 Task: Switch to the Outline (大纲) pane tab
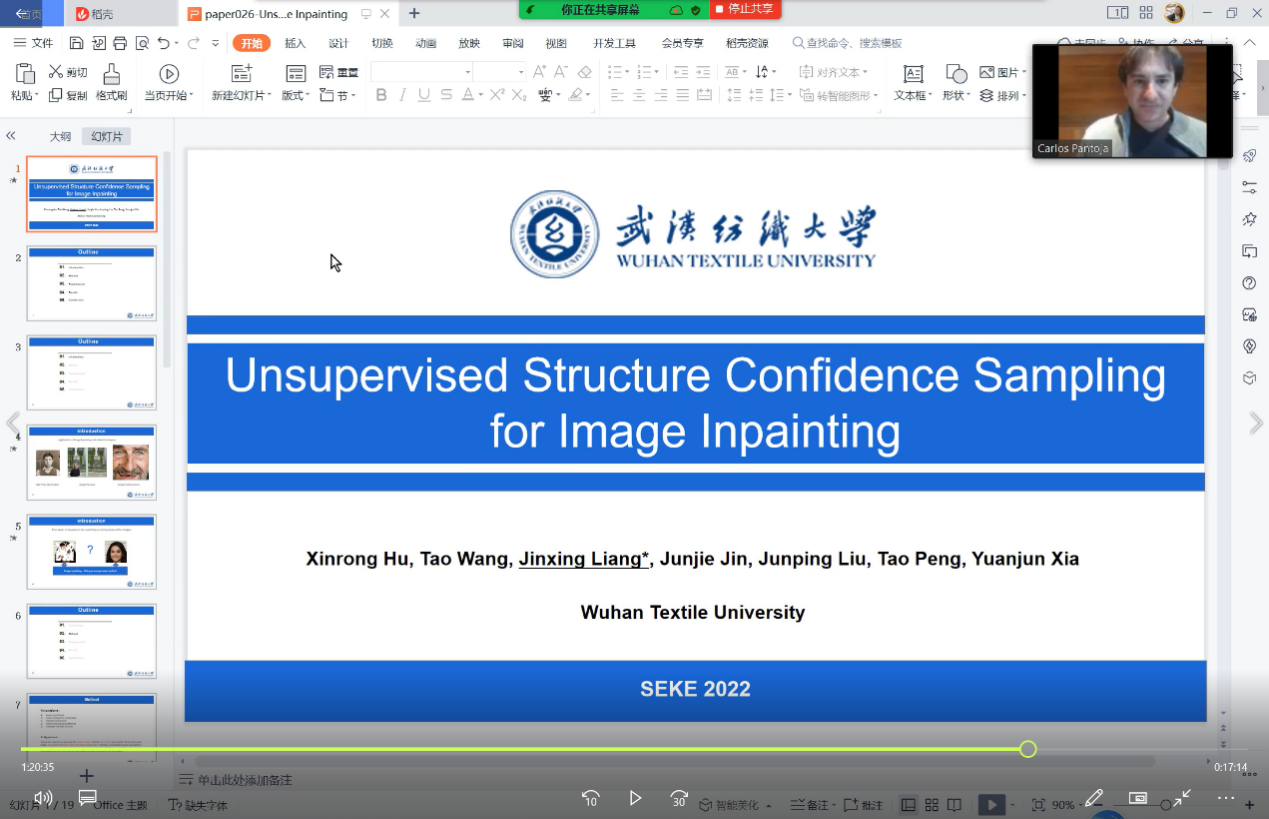click(61, 137)
